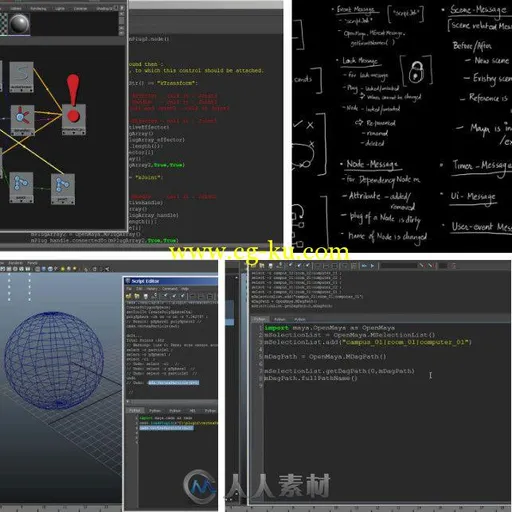Open Edit menu in the Script Editor window
The image size is (512, 512).
(x=139, y=289)
